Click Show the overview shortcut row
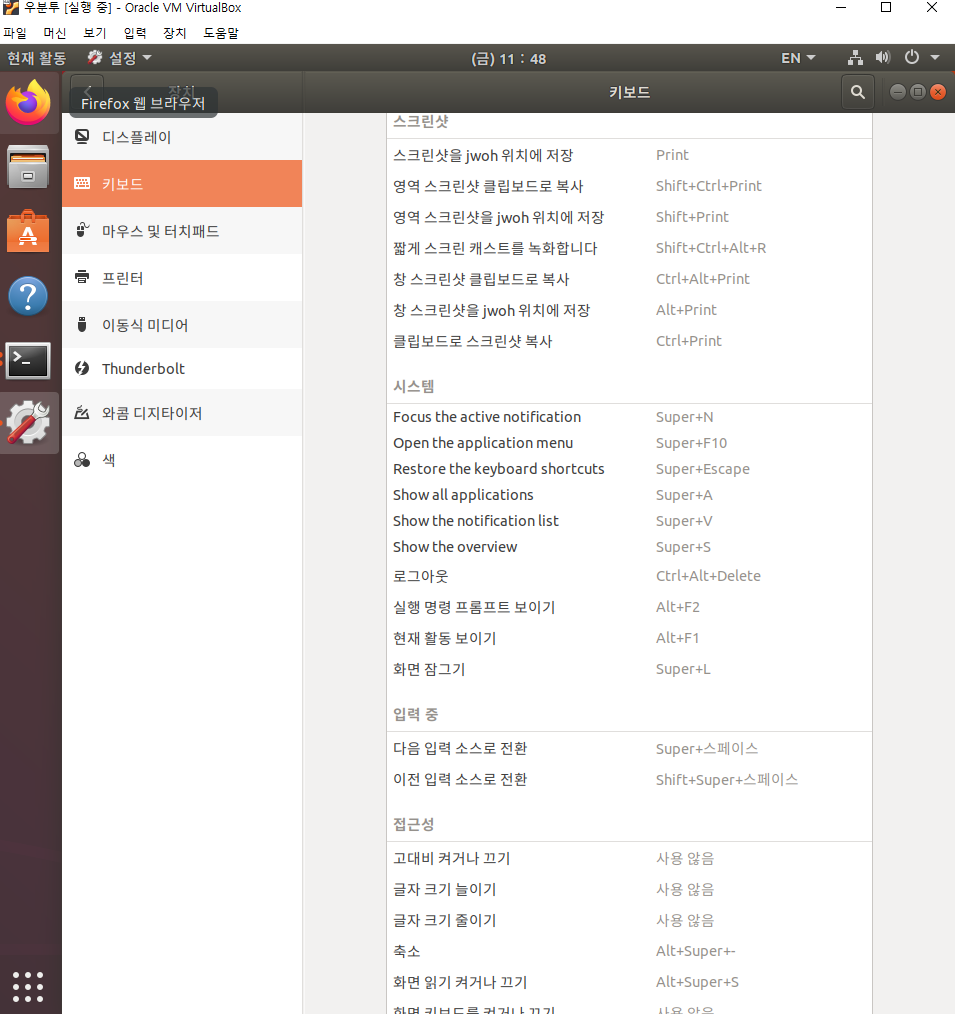 [x=629, y=546]
